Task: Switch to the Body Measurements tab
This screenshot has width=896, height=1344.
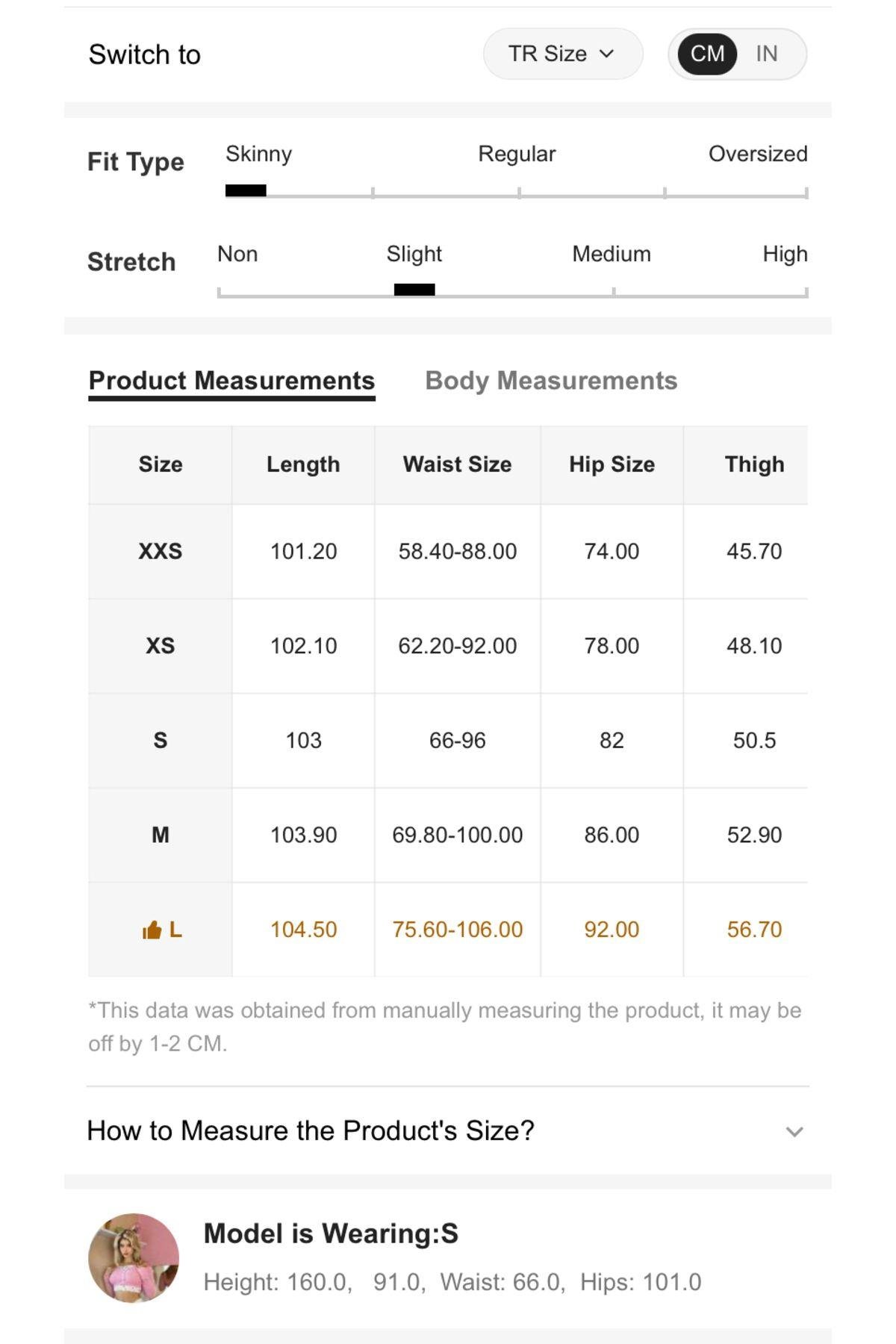Action: pyautogui.click(x=551, y=381)
